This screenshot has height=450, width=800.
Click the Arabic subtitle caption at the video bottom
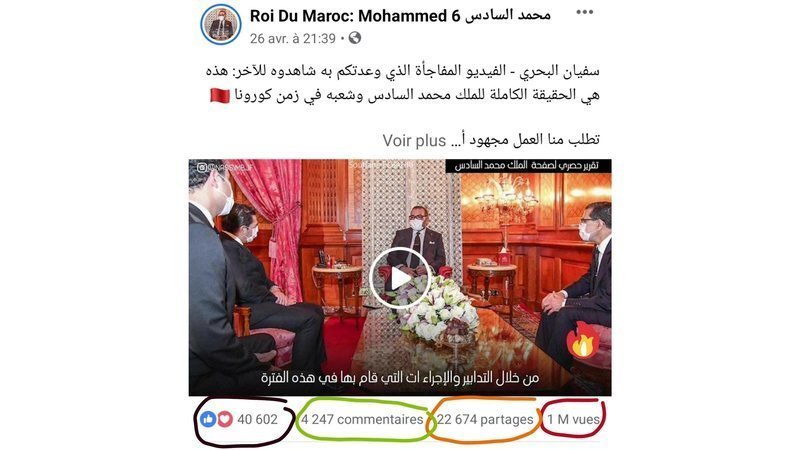tap(399, 378)
